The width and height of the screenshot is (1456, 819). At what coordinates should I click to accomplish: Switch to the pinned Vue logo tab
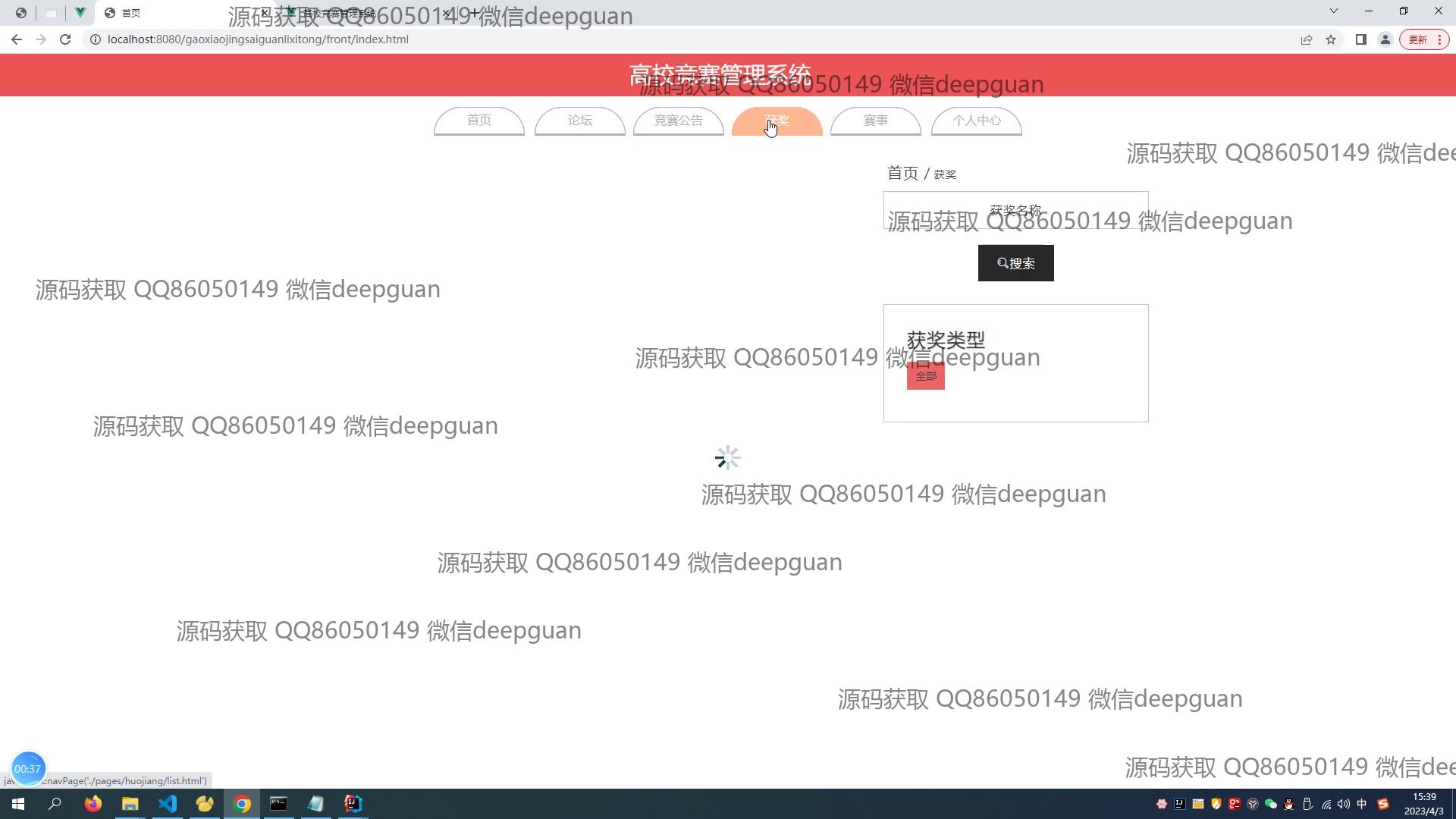click(80, 13)
